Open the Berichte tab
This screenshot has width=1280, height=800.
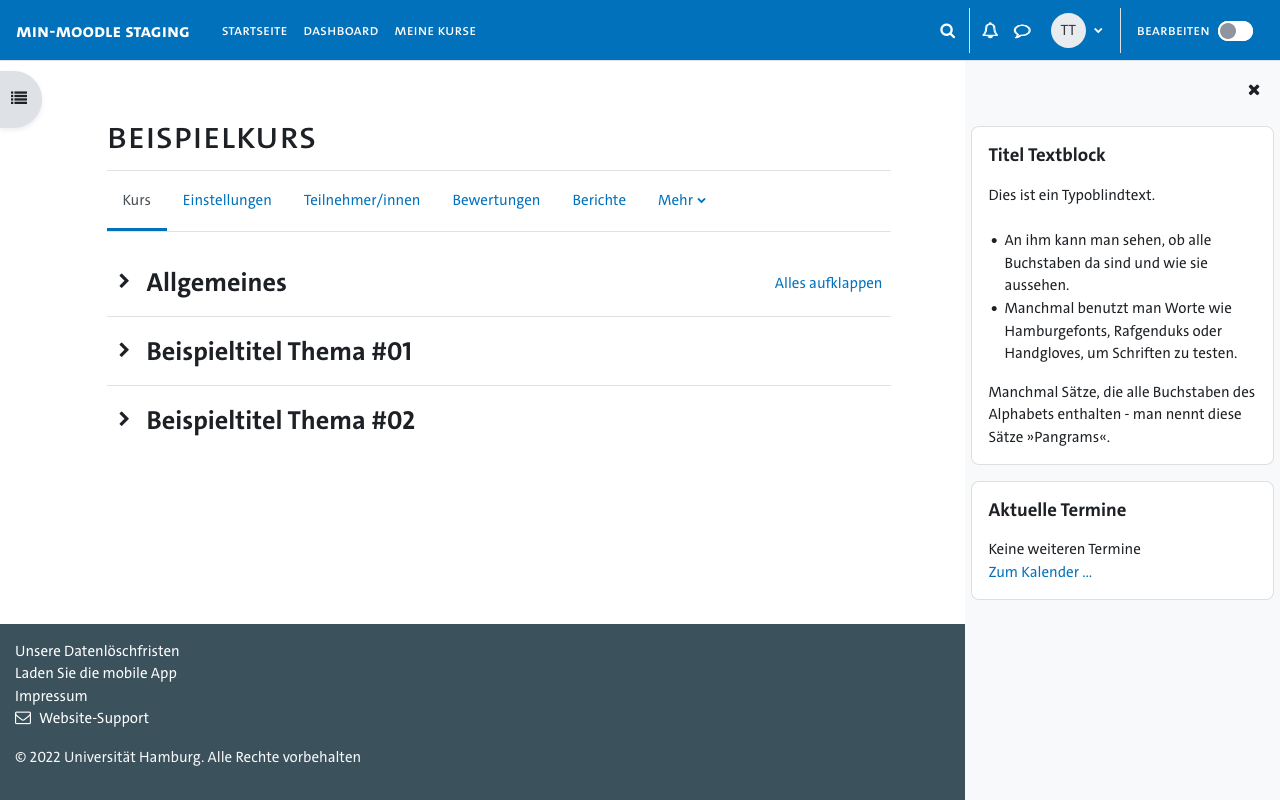(599, 200)
